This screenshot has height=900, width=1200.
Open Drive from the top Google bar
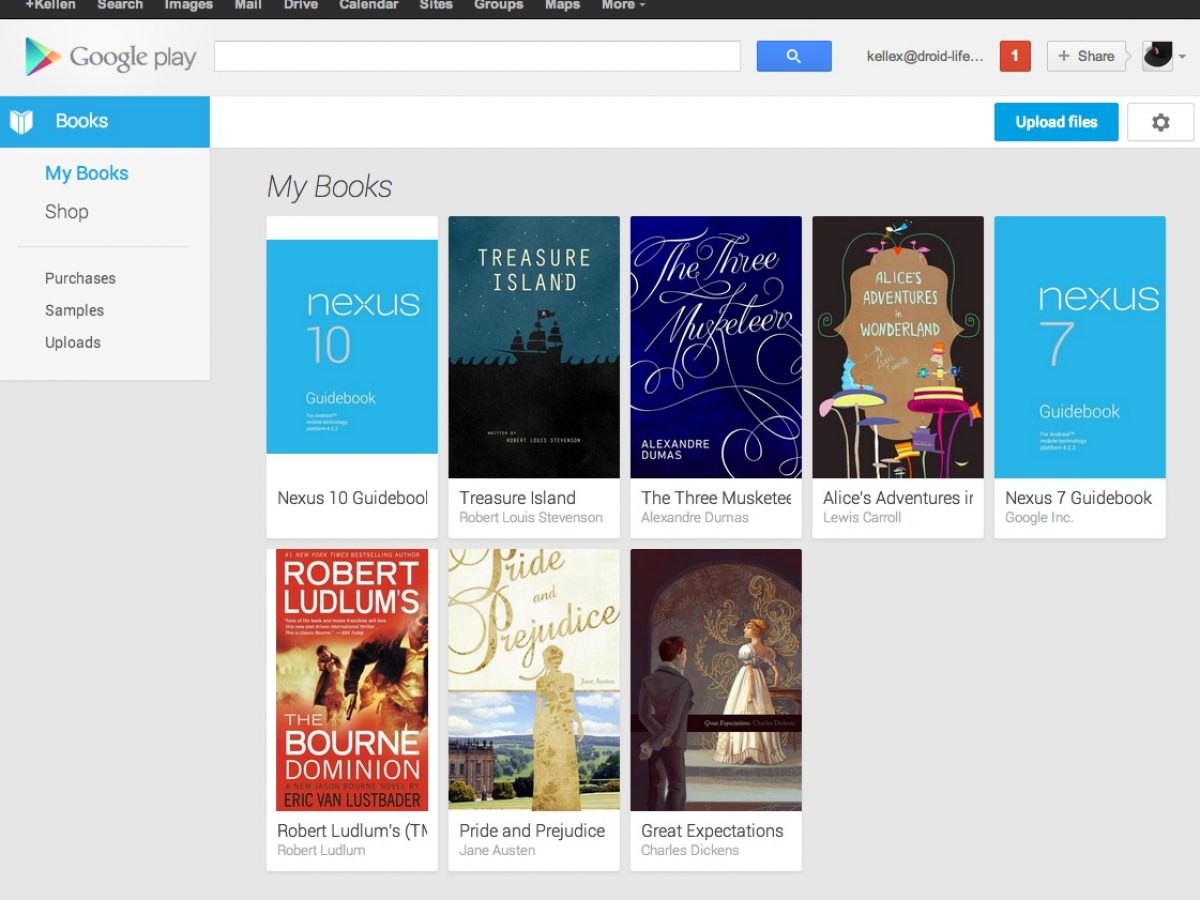click(301, 5)
